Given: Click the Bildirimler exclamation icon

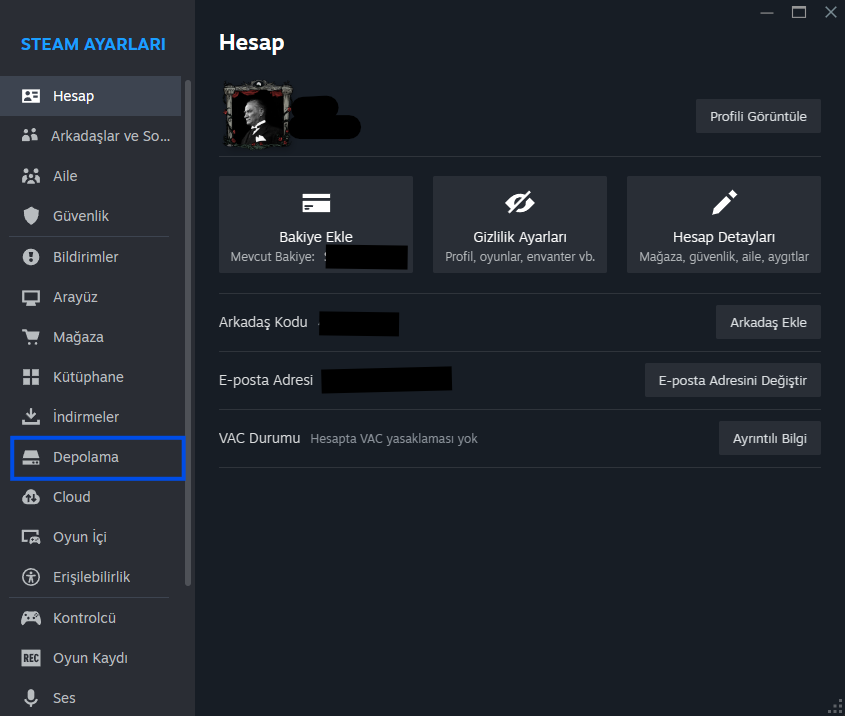Looking at the screenshot, I should point(31,257).
